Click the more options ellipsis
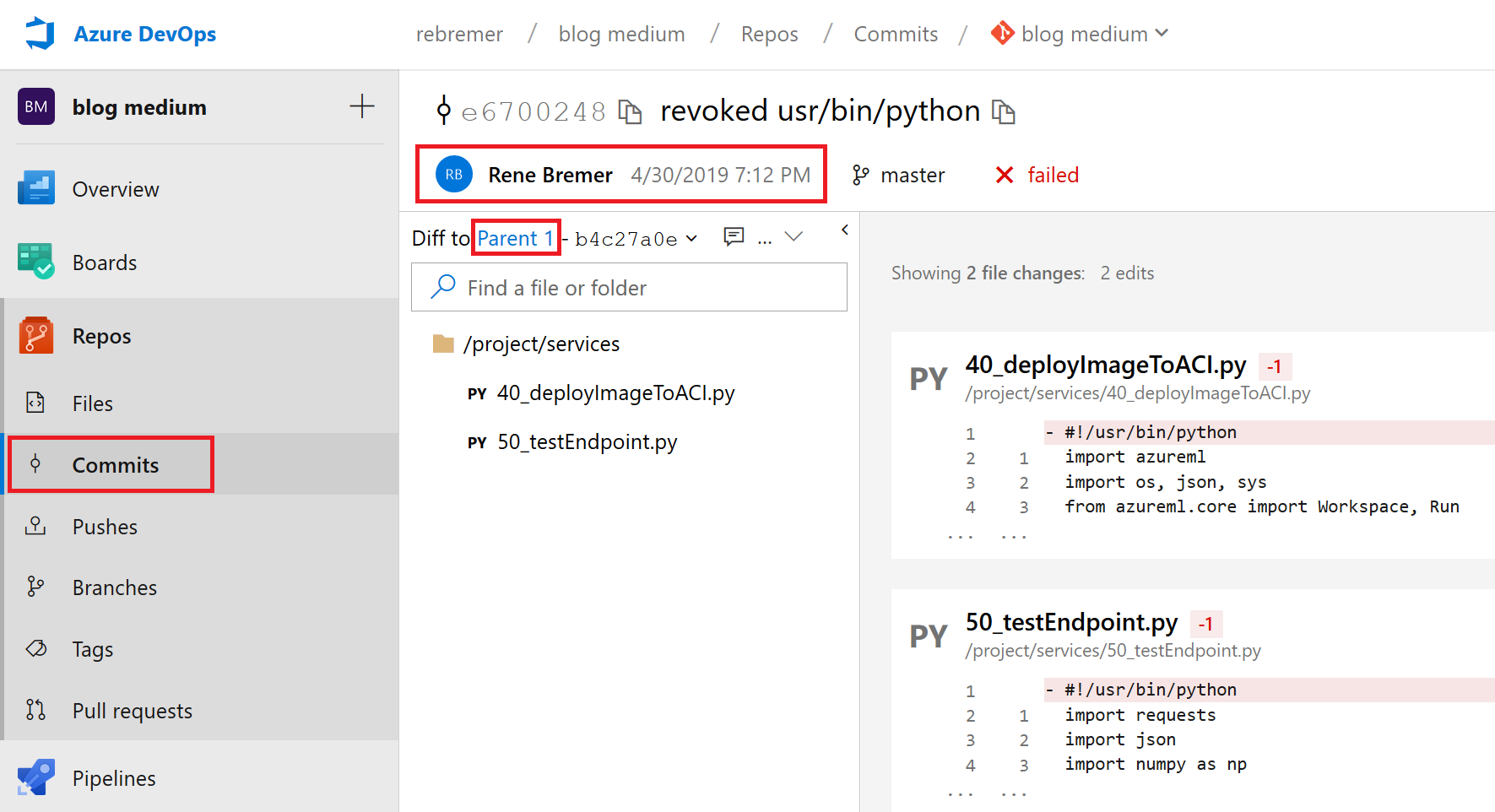Image resolution: width=1495 pixels, height=812 pixels. [x=765, y=239]
